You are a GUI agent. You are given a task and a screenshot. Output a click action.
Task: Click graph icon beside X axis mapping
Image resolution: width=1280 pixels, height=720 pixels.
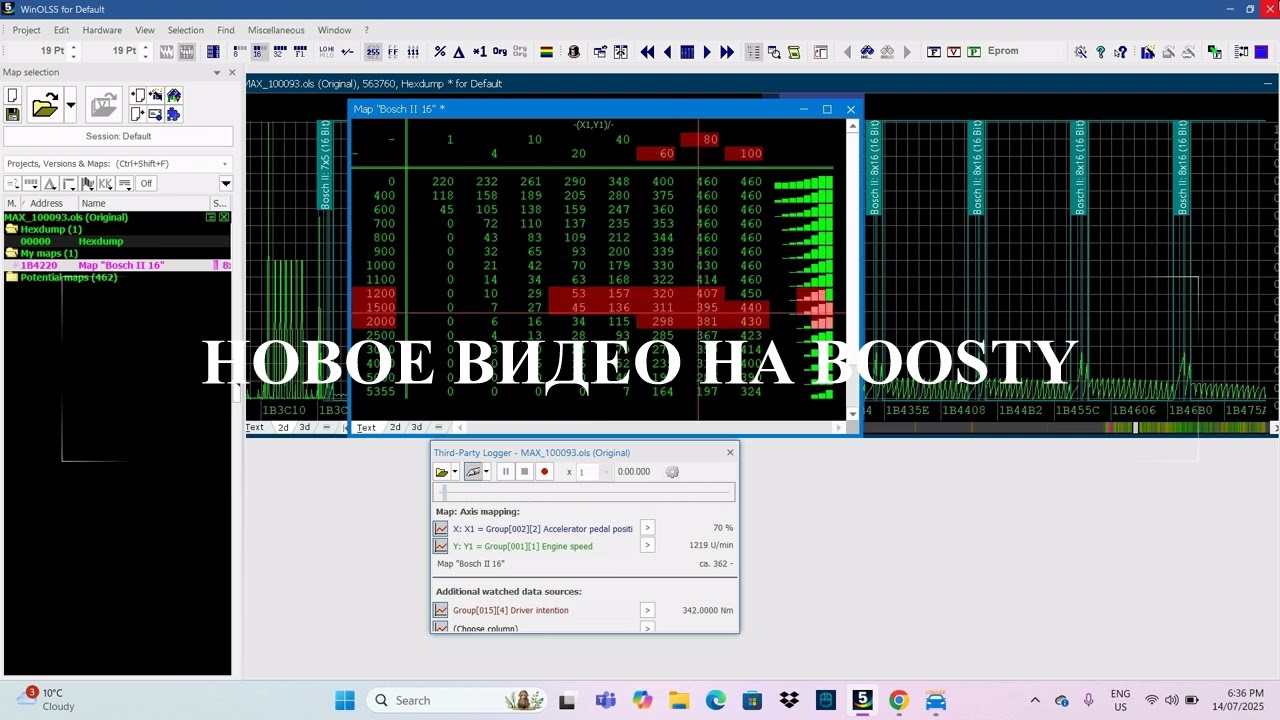pyautogui.click(x=441, y=528)
